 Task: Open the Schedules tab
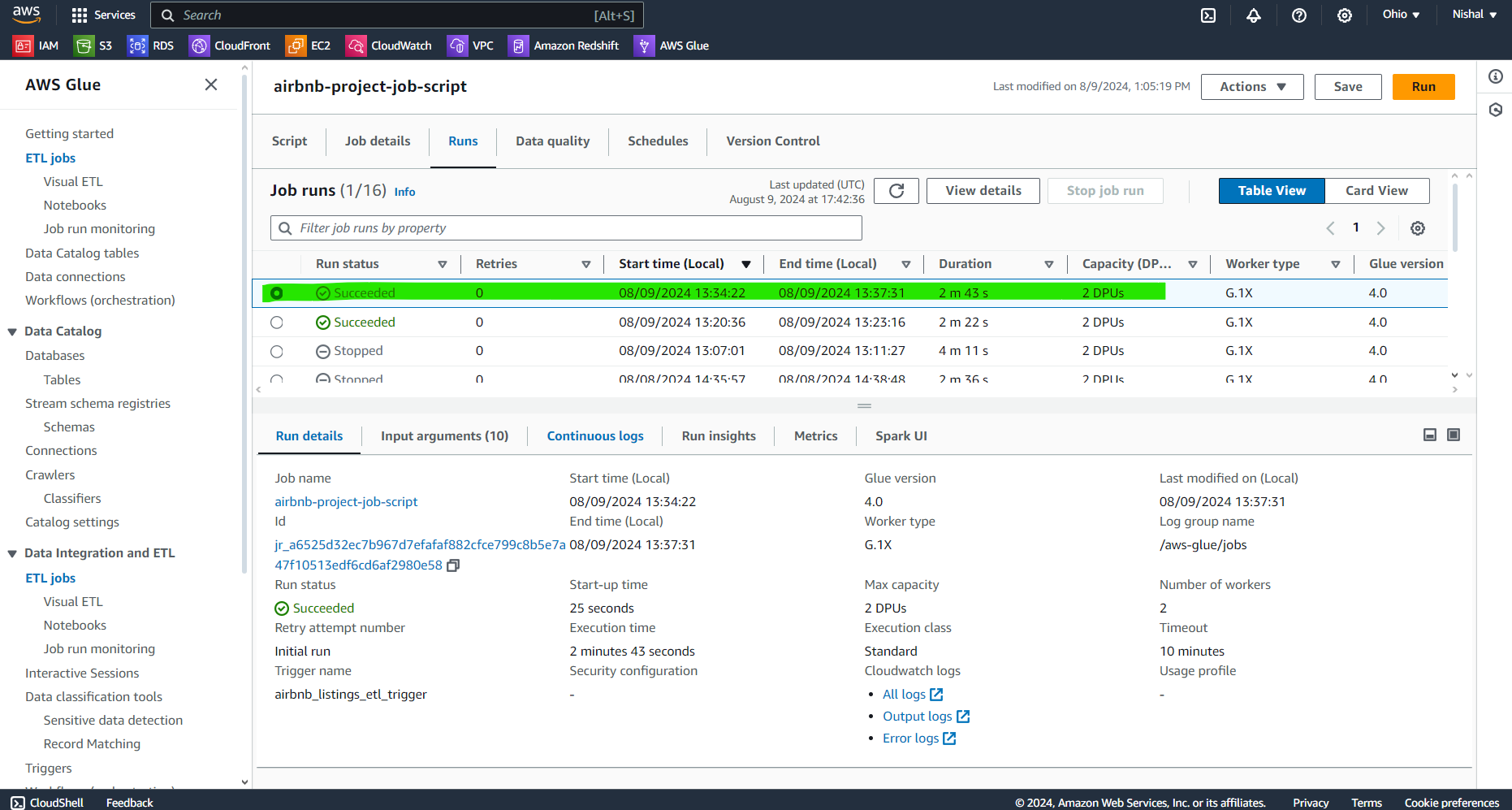pyautogui.click(x=658, y=141)
